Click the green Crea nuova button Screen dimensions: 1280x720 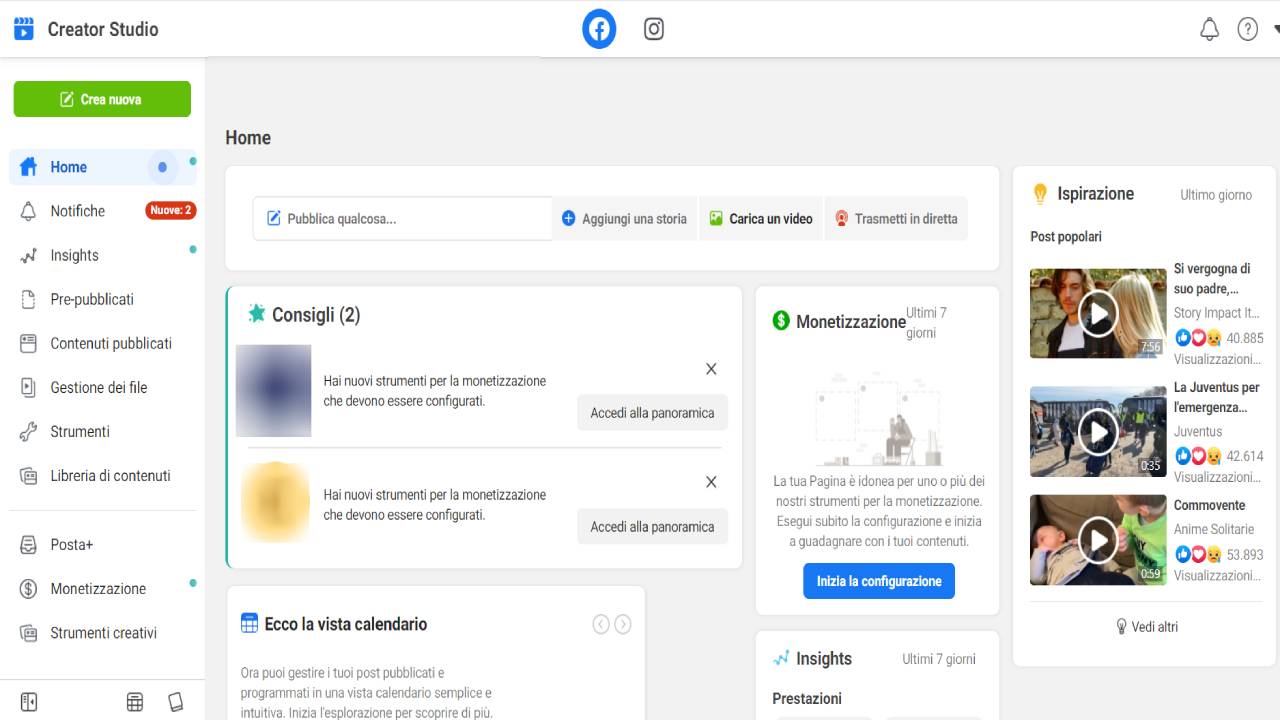coord(102,99)
